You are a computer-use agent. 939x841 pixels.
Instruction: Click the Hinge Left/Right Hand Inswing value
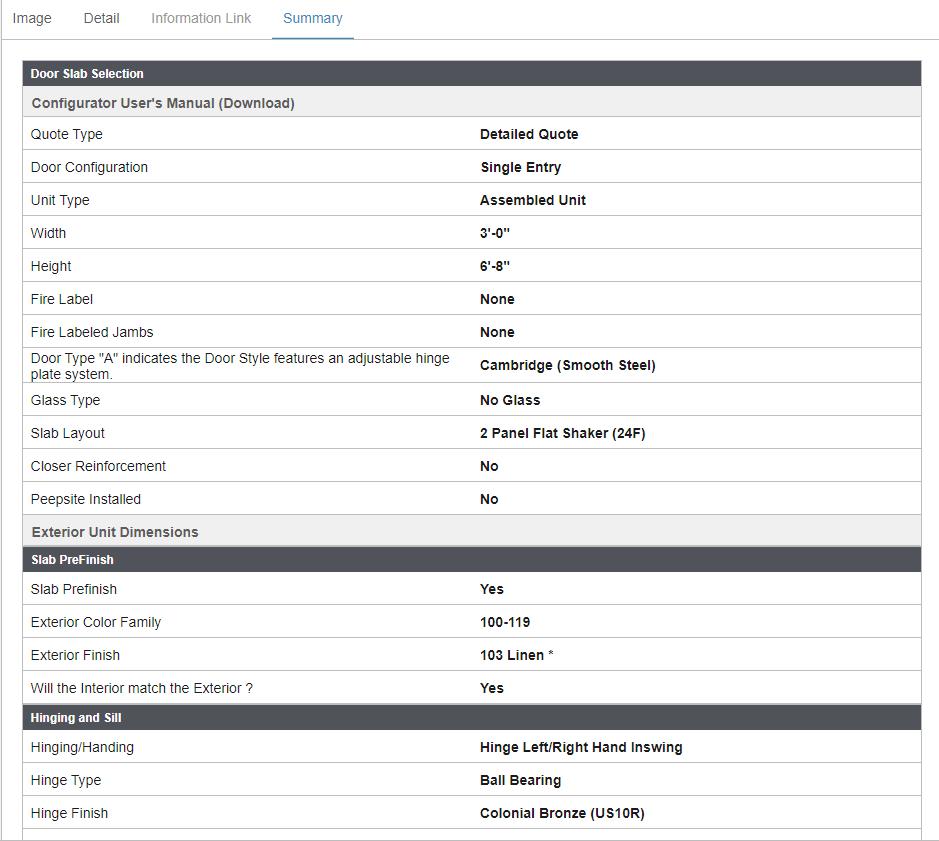click(x=581, y=747)
